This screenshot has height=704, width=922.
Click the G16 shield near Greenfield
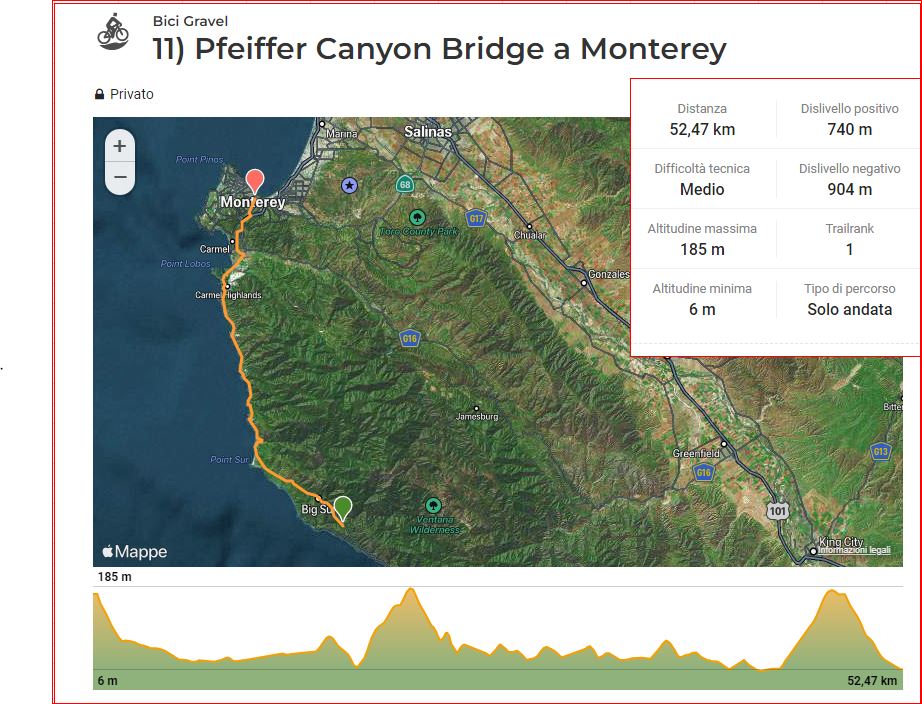pos(703,472)
